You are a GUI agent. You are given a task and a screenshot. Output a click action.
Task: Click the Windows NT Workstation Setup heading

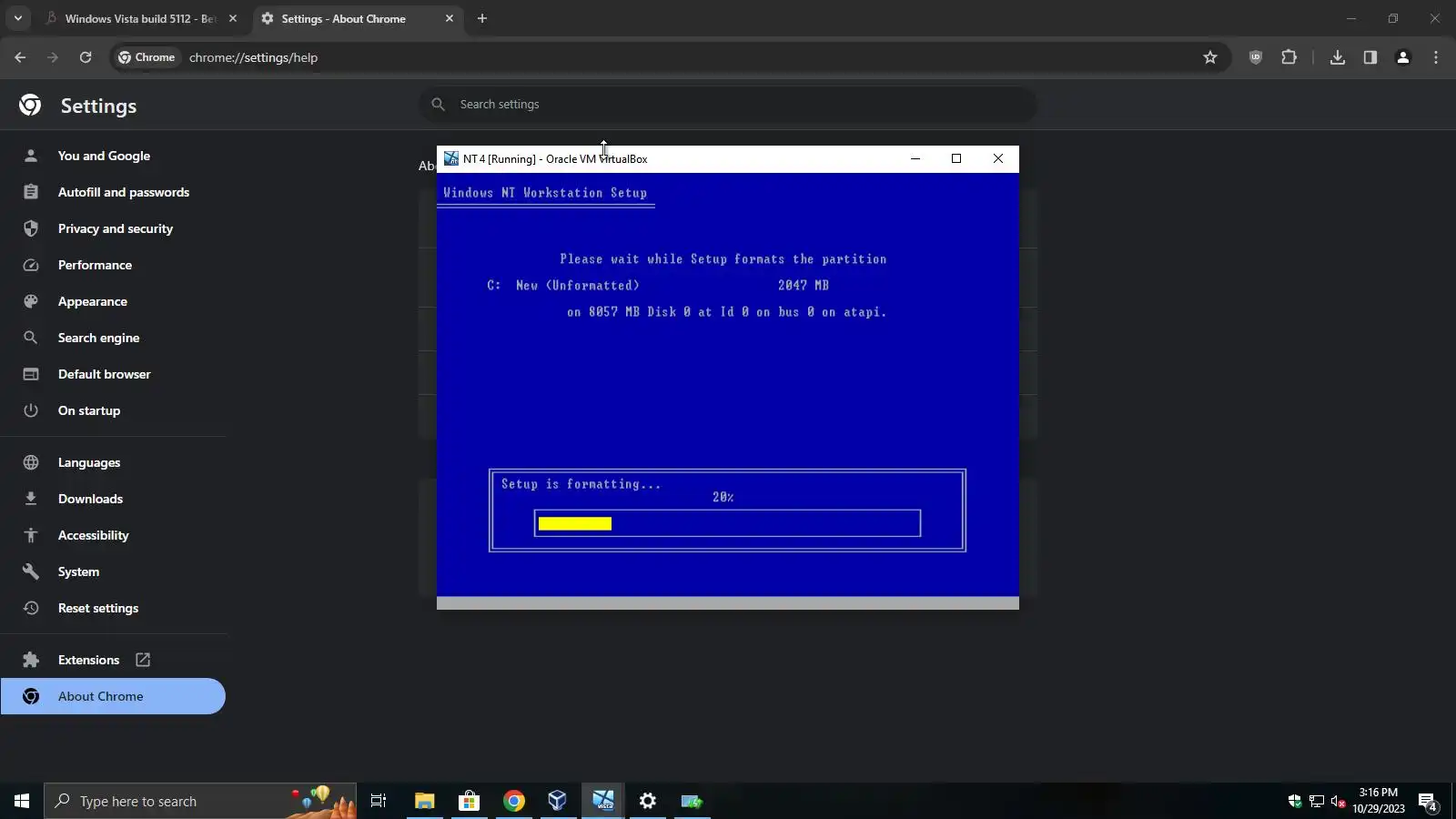545,193
